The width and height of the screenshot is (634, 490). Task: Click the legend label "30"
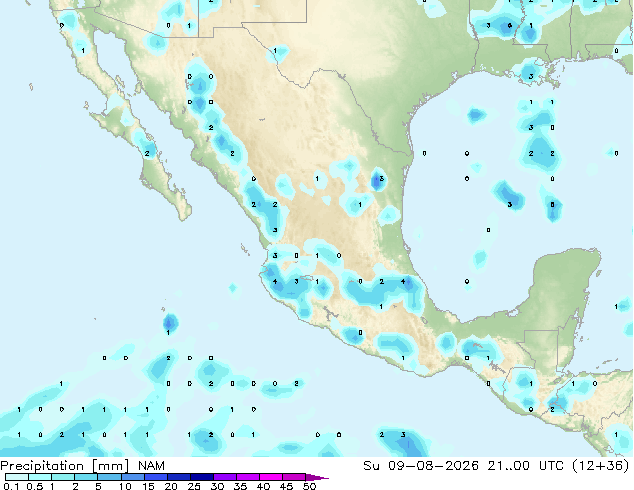217,486
